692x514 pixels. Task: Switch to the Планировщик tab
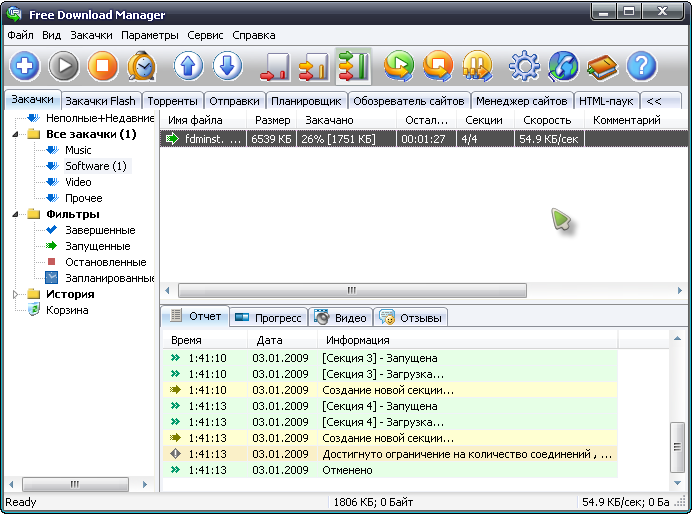pos(306,101)
